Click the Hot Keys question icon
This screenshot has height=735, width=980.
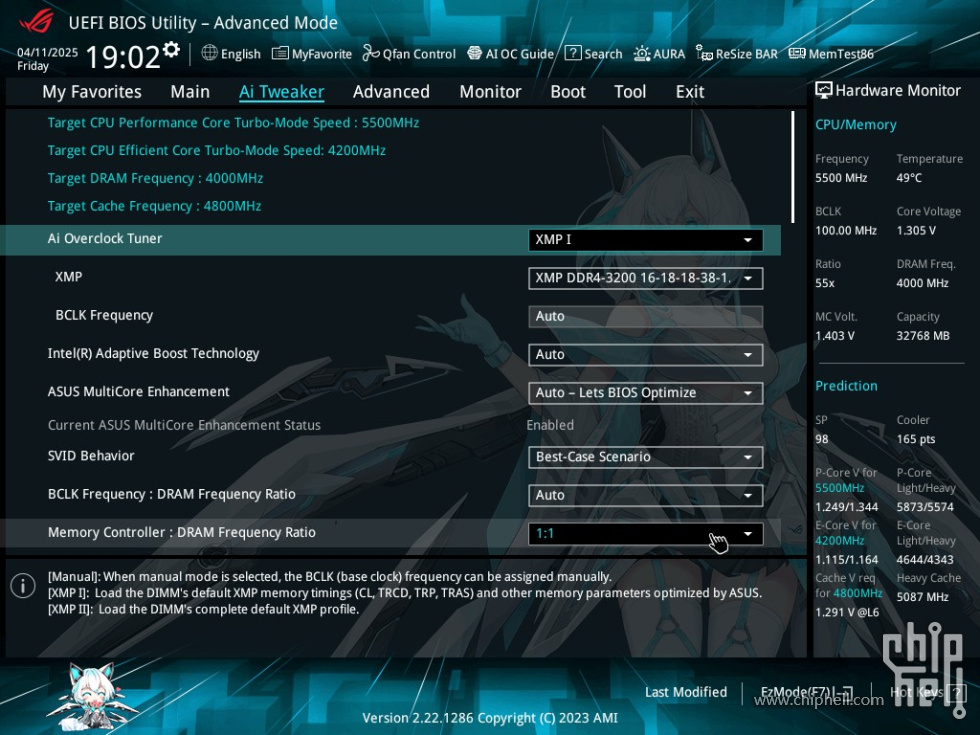956,692
